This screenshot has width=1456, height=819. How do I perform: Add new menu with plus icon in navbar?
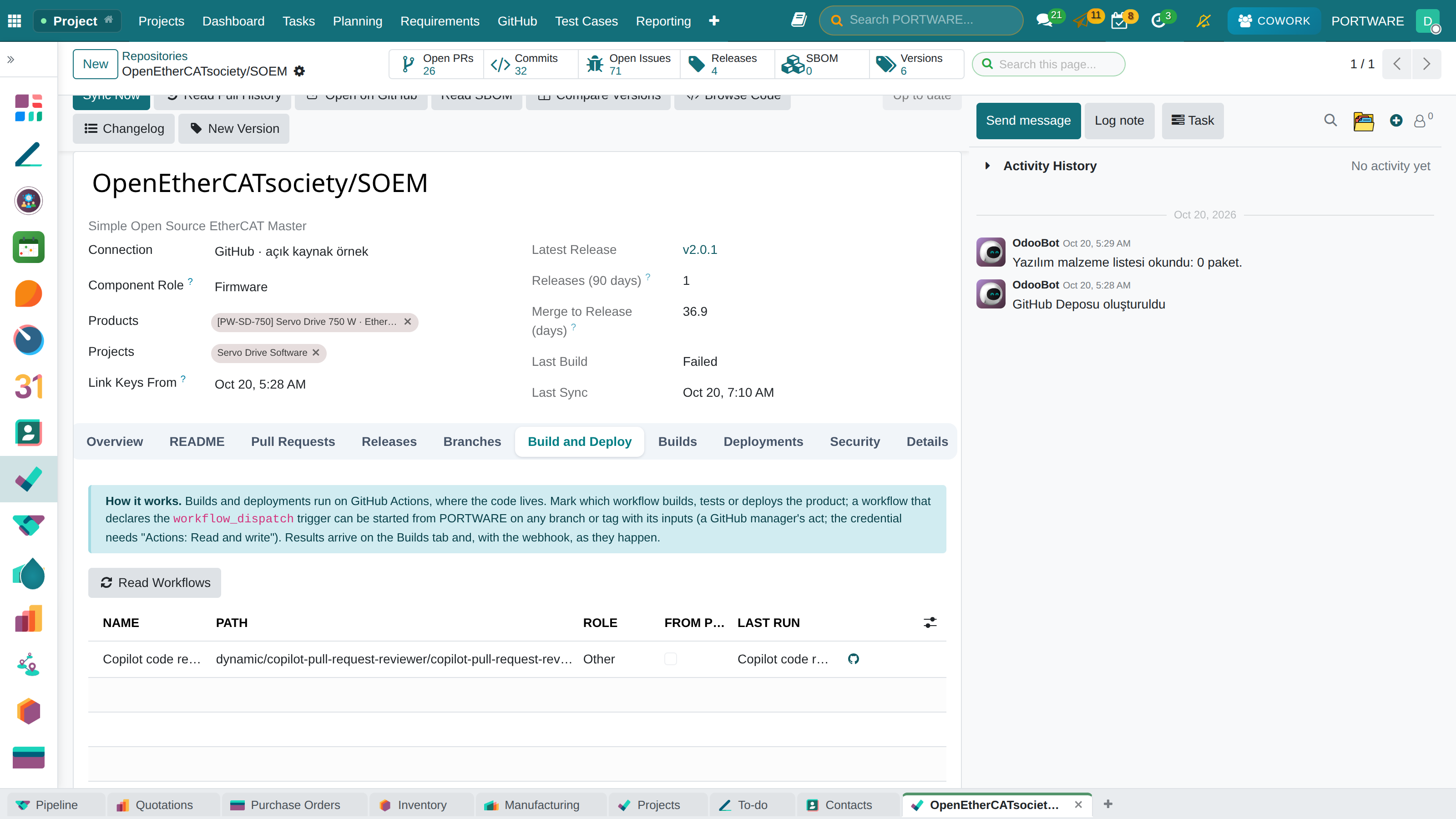click(x=714, y=21)
